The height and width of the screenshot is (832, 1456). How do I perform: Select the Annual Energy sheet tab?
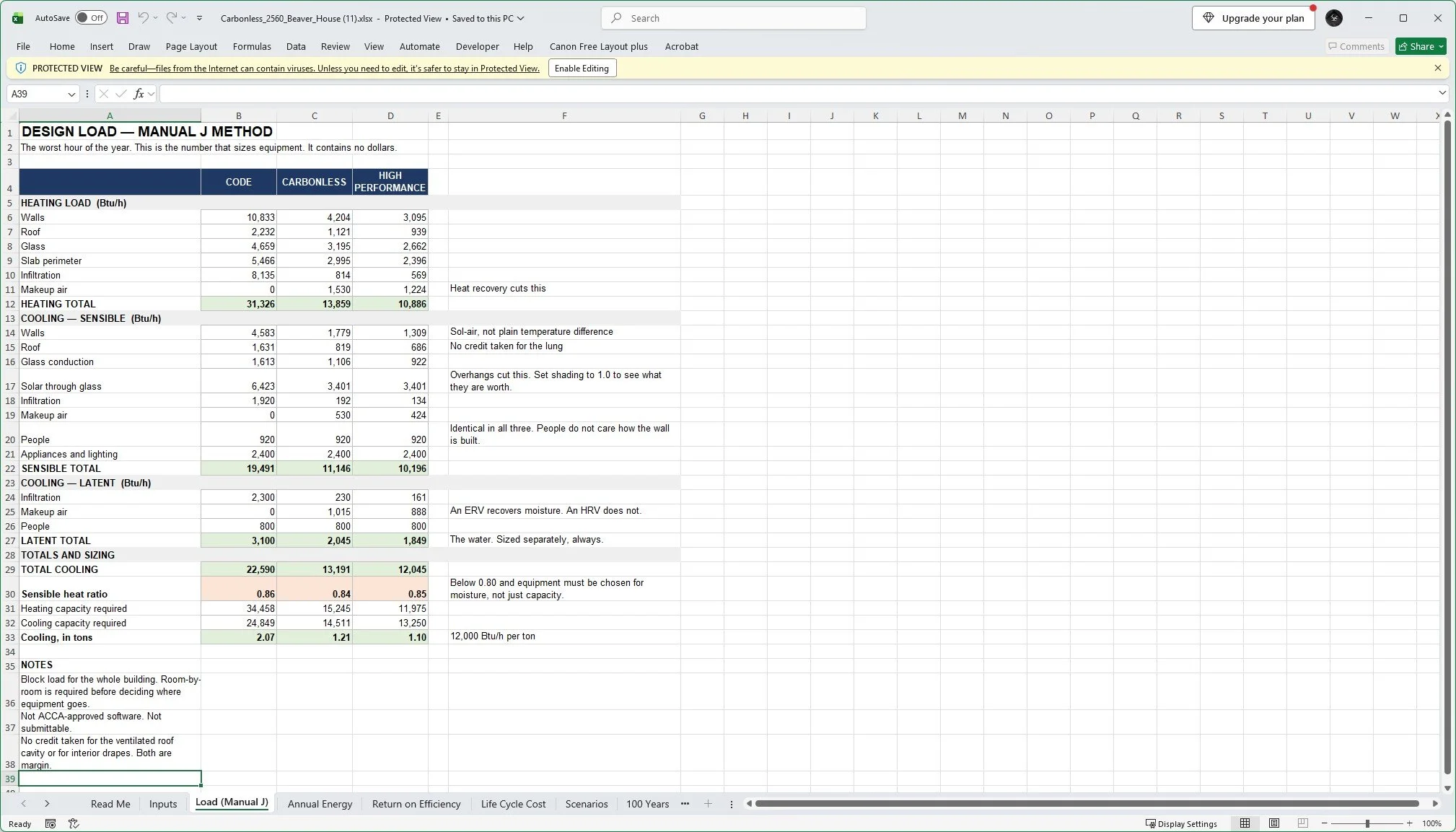click(320, 804)
